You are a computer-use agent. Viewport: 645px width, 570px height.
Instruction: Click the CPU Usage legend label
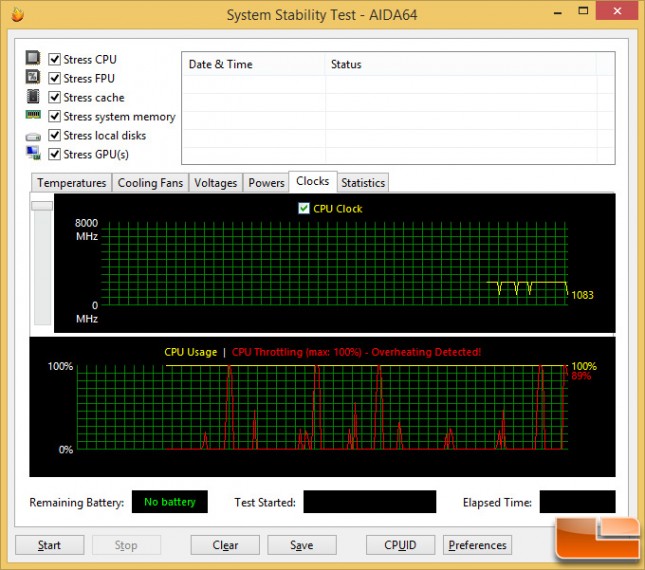(190, 352)
